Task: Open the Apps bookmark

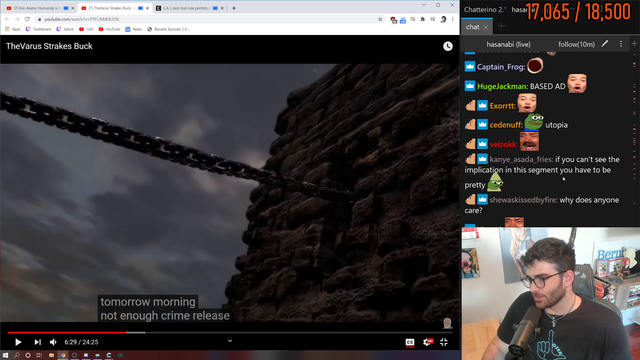Action: coord(13,29)
